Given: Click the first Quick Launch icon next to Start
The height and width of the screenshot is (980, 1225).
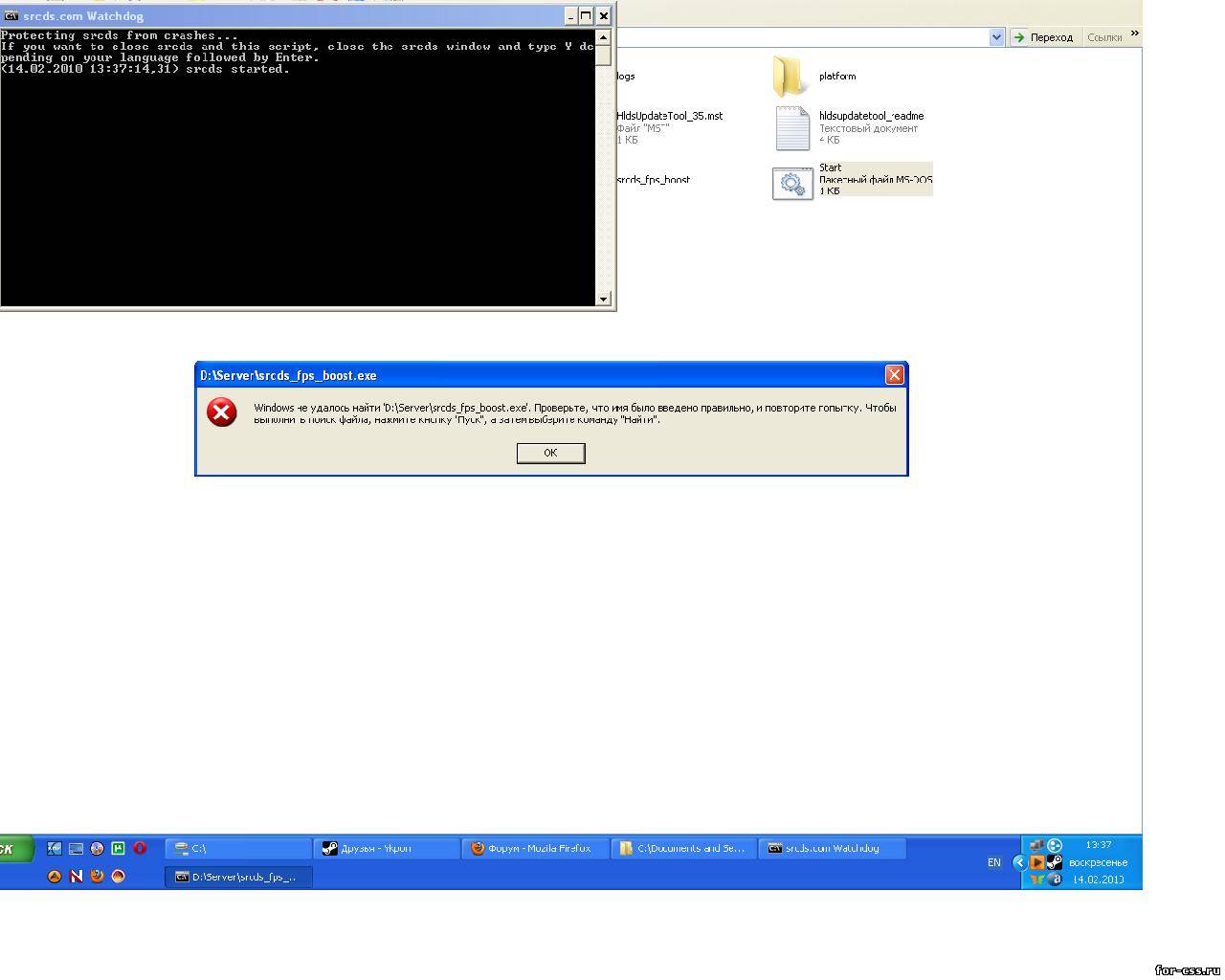Looking at the screenshot, I should (x=55, y=848).
